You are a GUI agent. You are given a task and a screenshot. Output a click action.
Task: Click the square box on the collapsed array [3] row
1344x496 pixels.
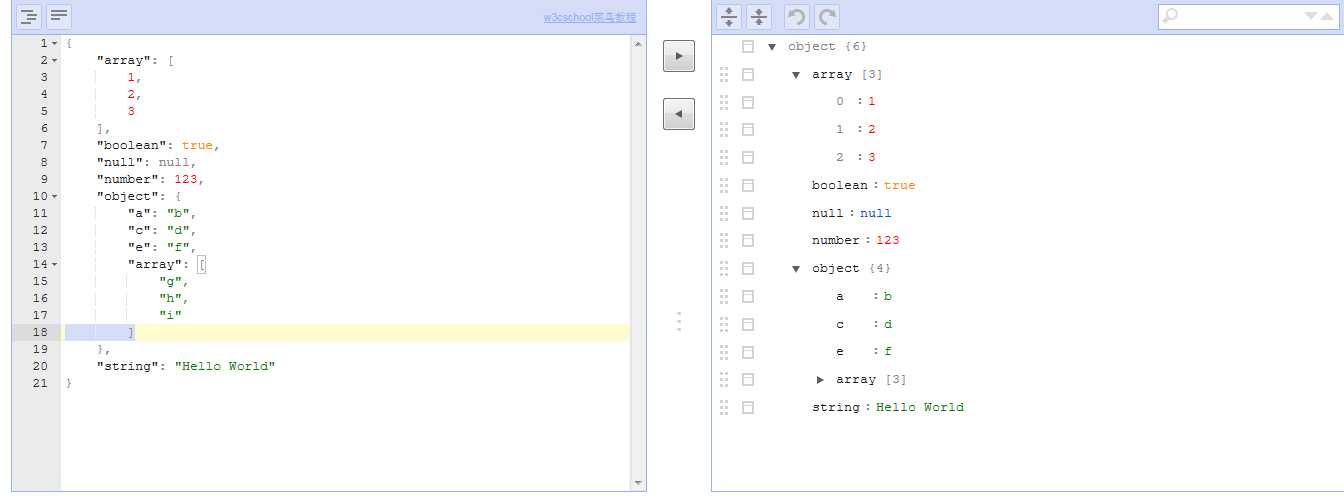pyautogui.click(x=747, y=379)
